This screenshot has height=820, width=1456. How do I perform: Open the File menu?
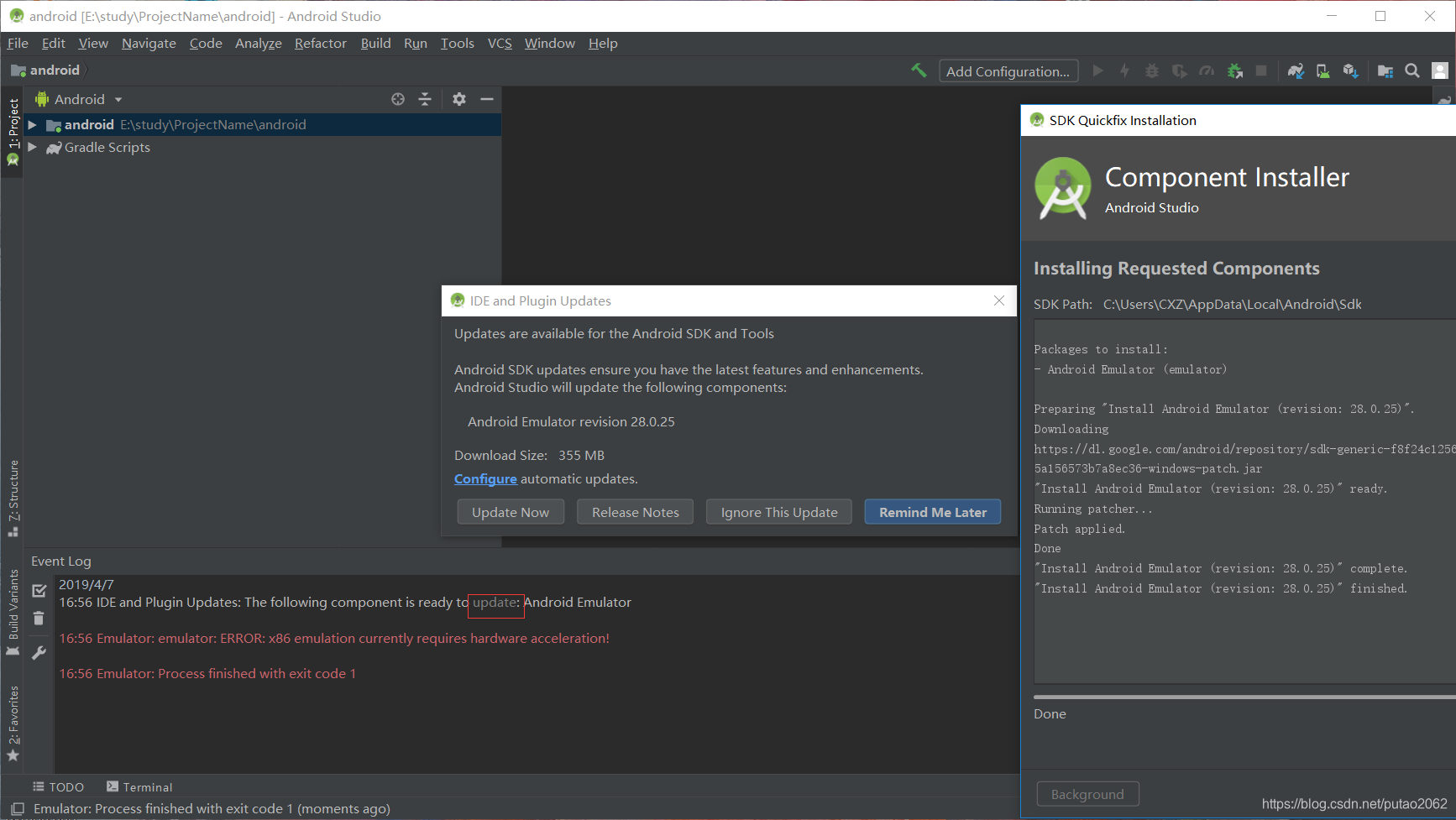[18, 43]
